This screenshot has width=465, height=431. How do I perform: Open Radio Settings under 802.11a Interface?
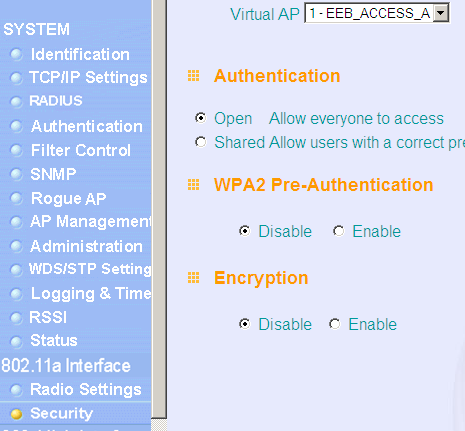[86, 390]
